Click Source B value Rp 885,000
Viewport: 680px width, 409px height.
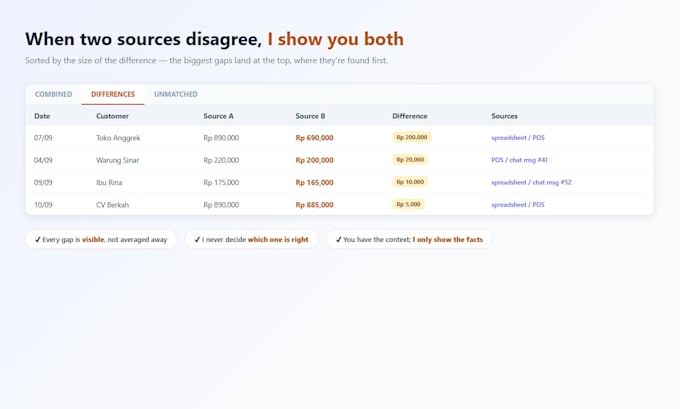click(314, 205)
